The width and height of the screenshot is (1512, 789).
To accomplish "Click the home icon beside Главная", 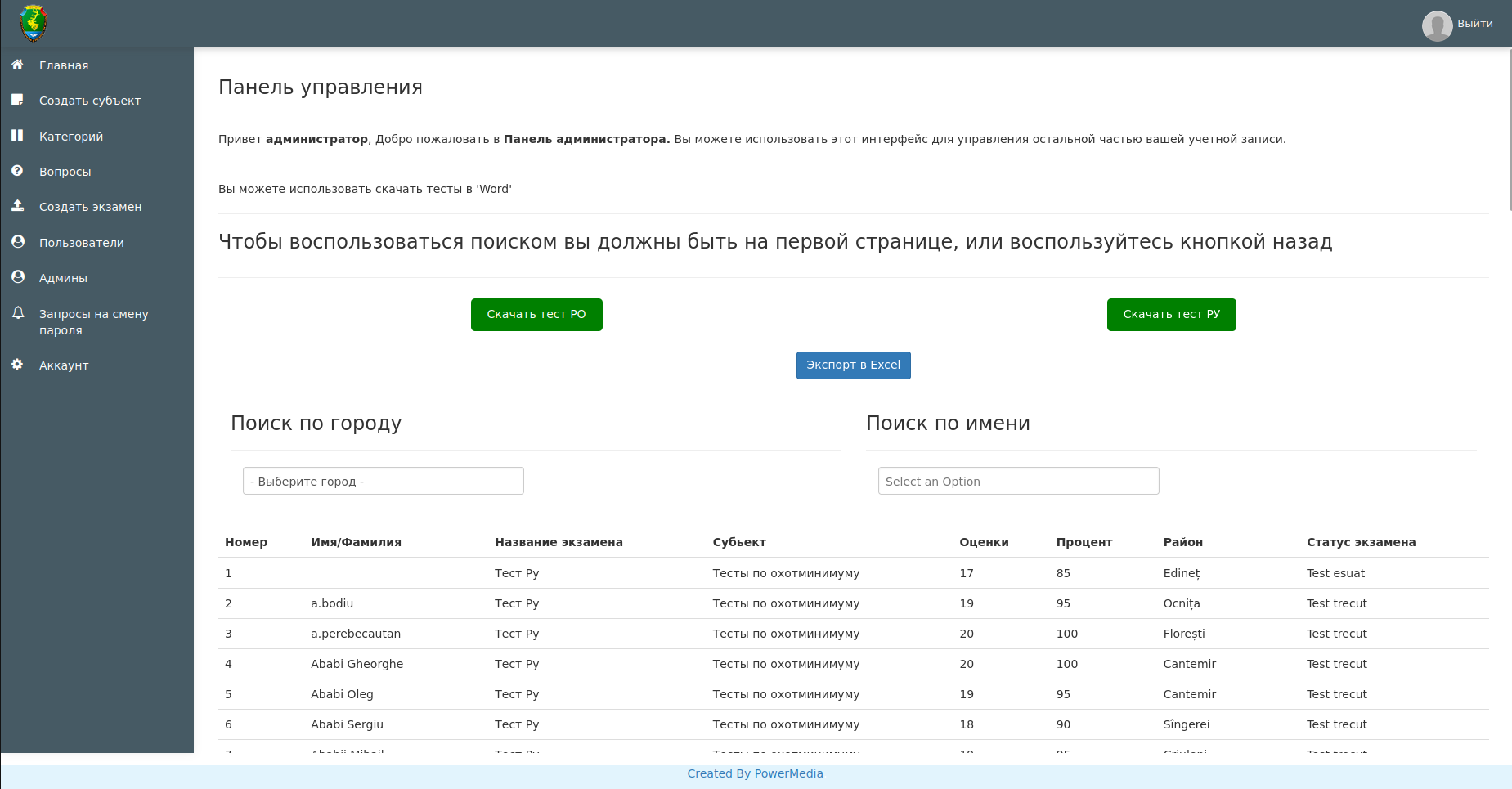I will (x=18, y=65).
